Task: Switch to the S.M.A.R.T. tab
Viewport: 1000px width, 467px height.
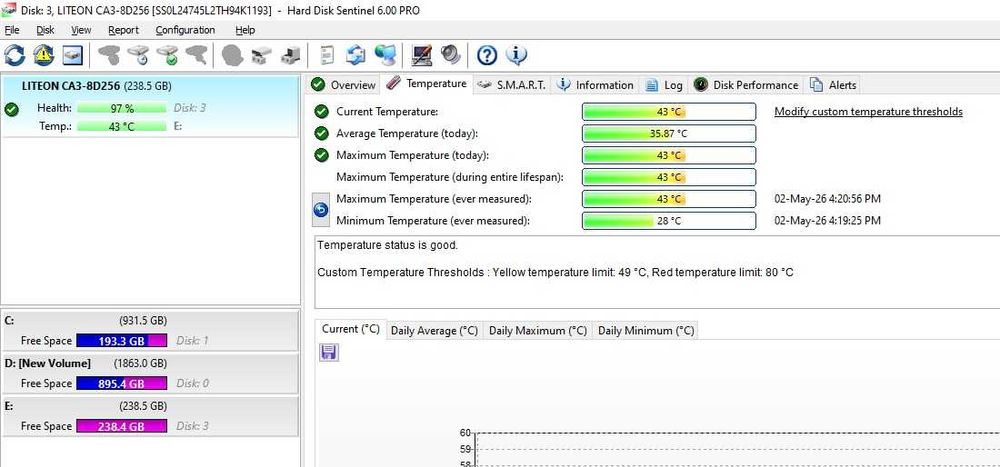Action: [512, 85]
